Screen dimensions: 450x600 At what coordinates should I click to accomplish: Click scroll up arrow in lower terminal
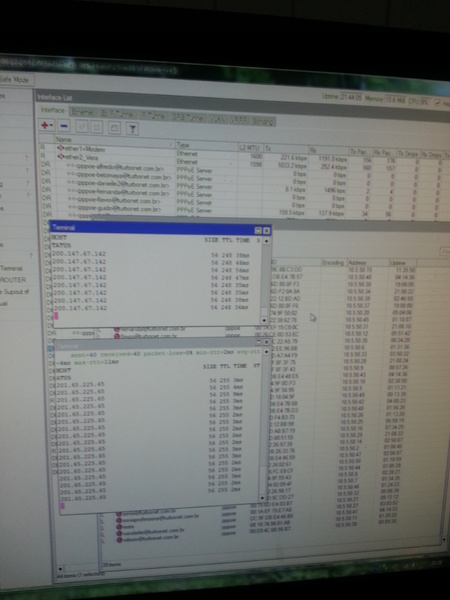click(x=266, y=352)
